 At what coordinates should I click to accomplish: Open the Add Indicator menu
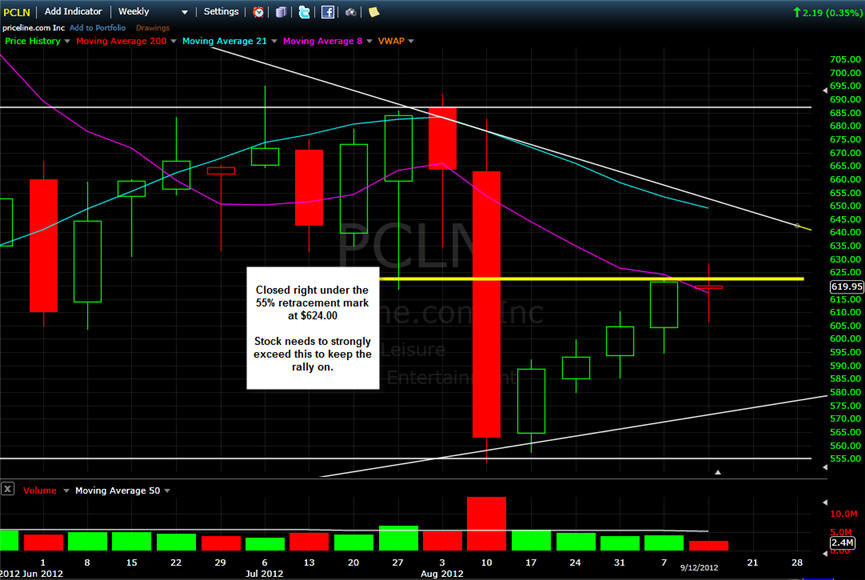[73, 12]
